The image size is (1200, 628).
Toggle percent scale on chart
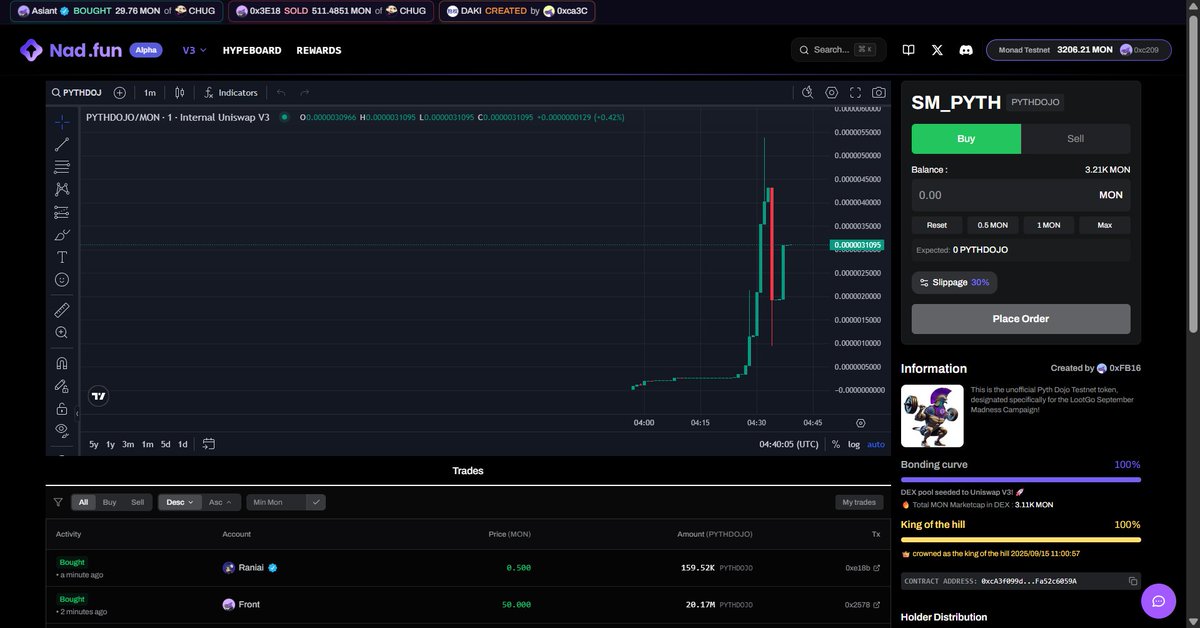point(835,444)
